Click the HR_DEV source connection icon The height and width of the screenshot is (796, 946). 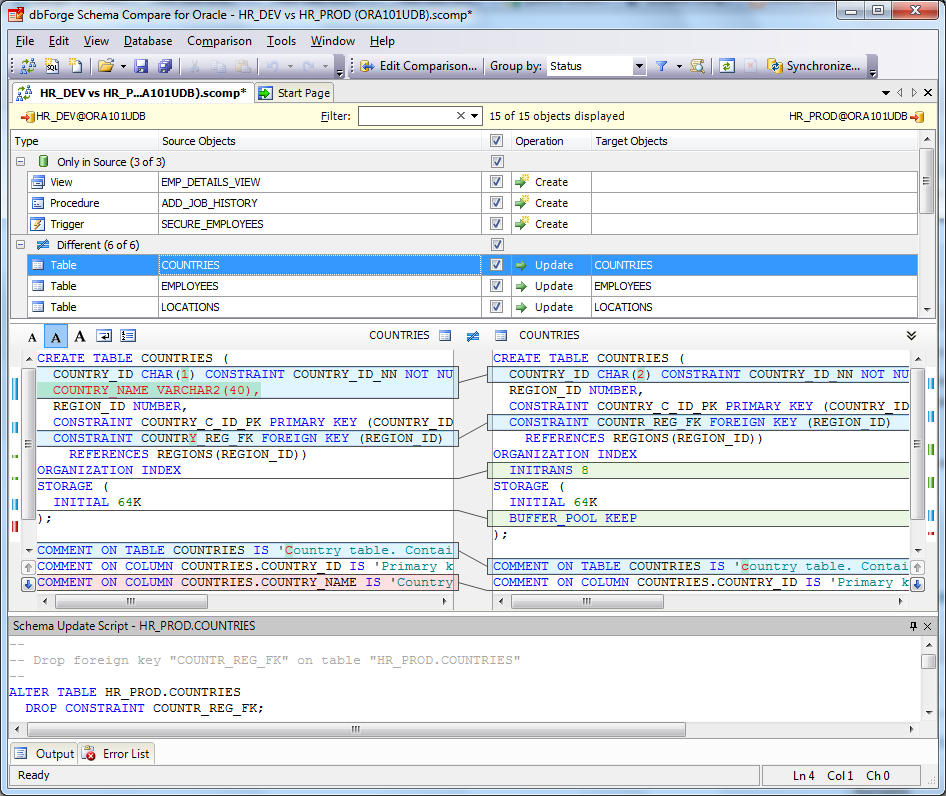click(x=28, y=116)
